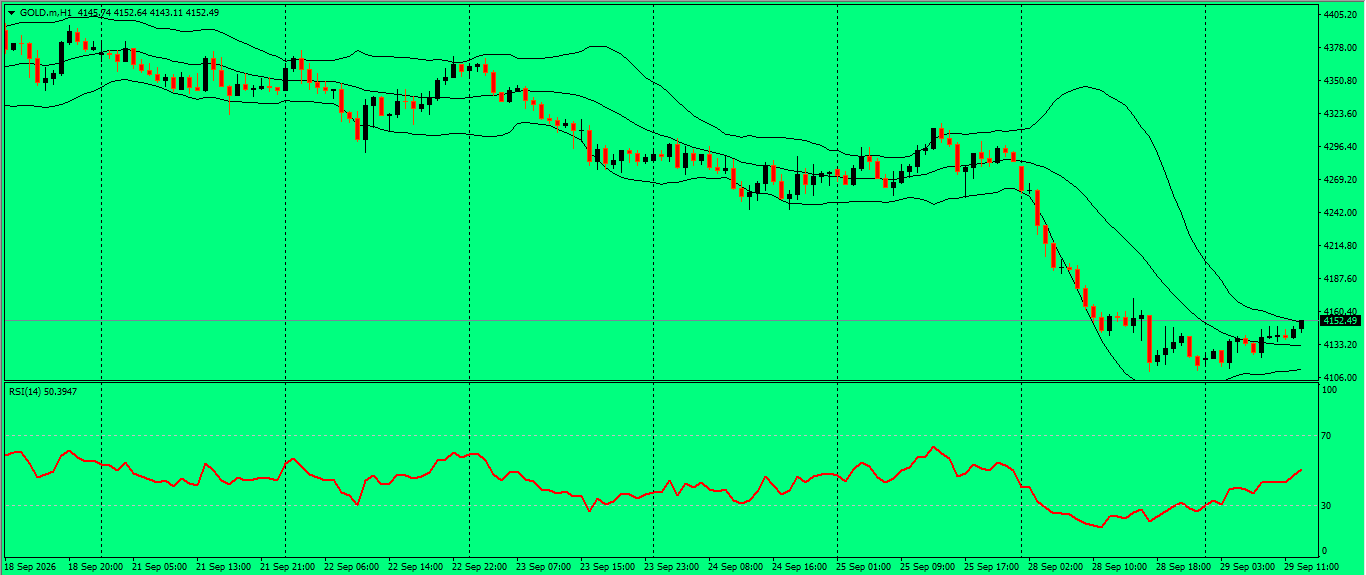Click the 29 Sep 03:00 time label

click(1247, 567)
